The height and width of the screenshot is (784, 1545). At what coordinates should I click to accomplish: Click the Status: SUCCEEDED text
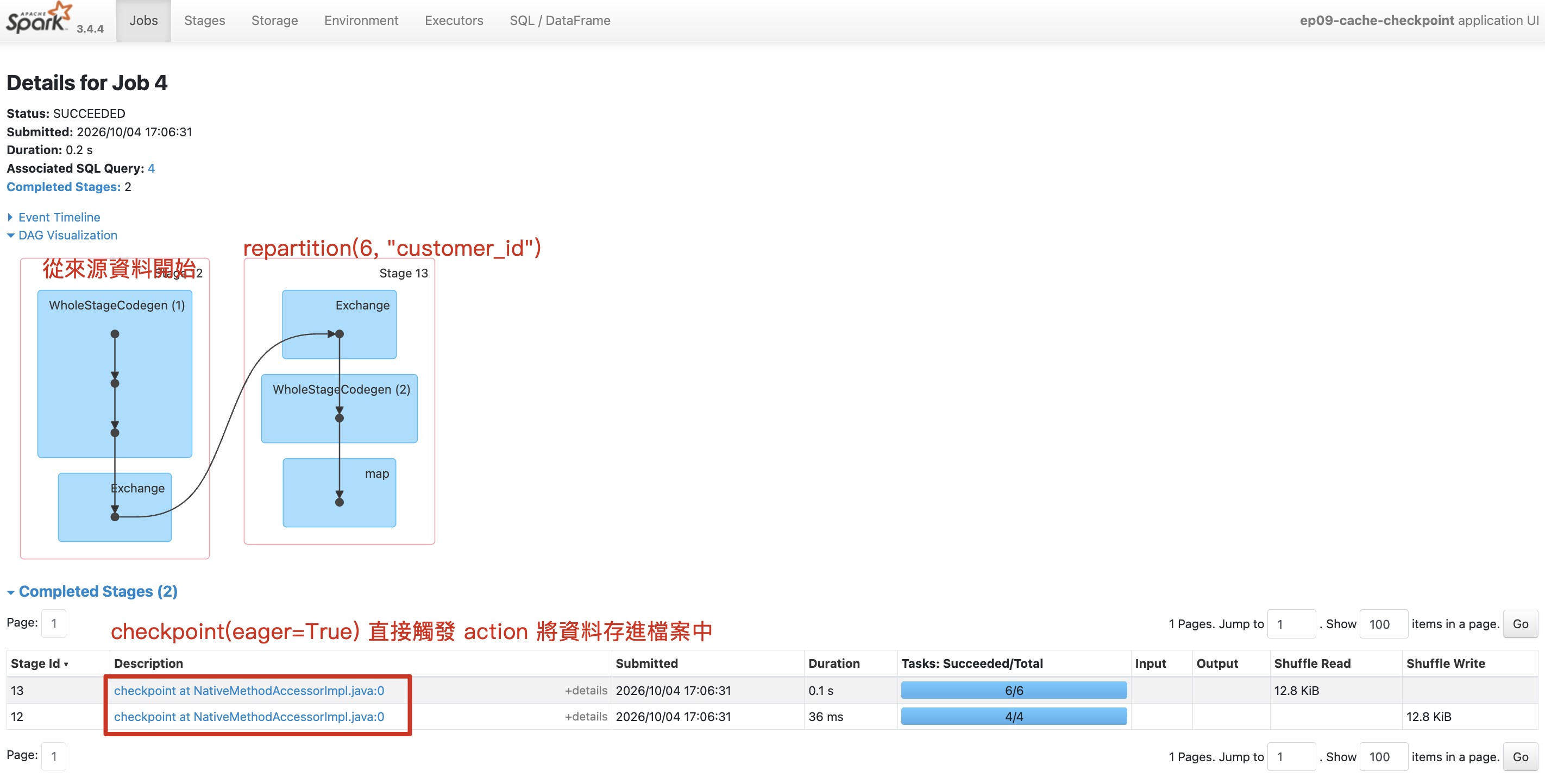click(66, 113)
